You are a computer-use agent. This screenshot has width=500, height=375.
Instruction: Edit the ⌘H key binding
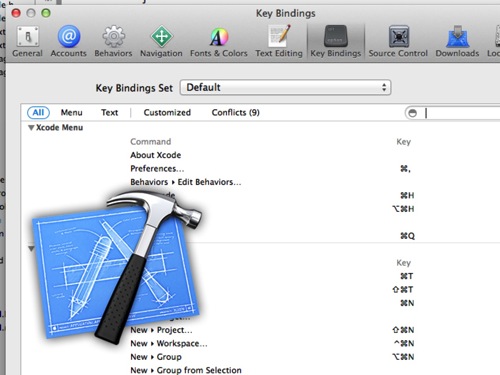[407, 195]
